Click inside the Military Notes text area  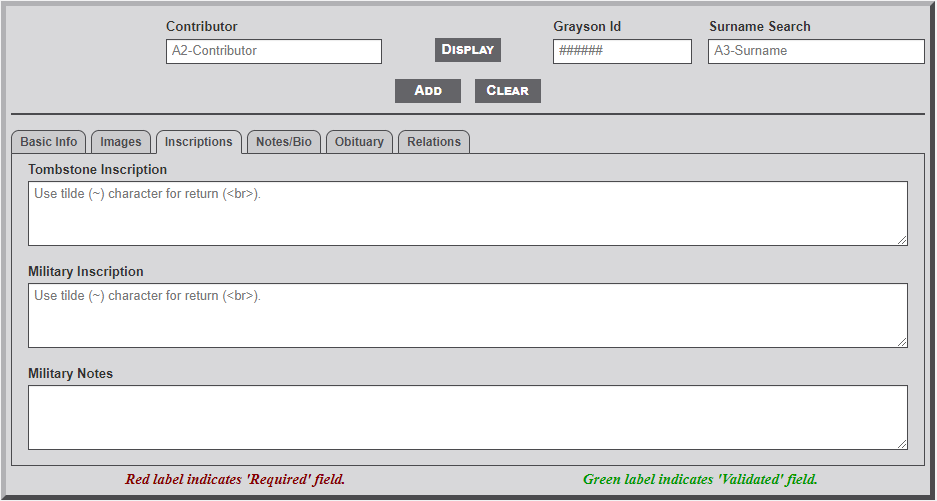pyautogui.click(x=467, y=417)
